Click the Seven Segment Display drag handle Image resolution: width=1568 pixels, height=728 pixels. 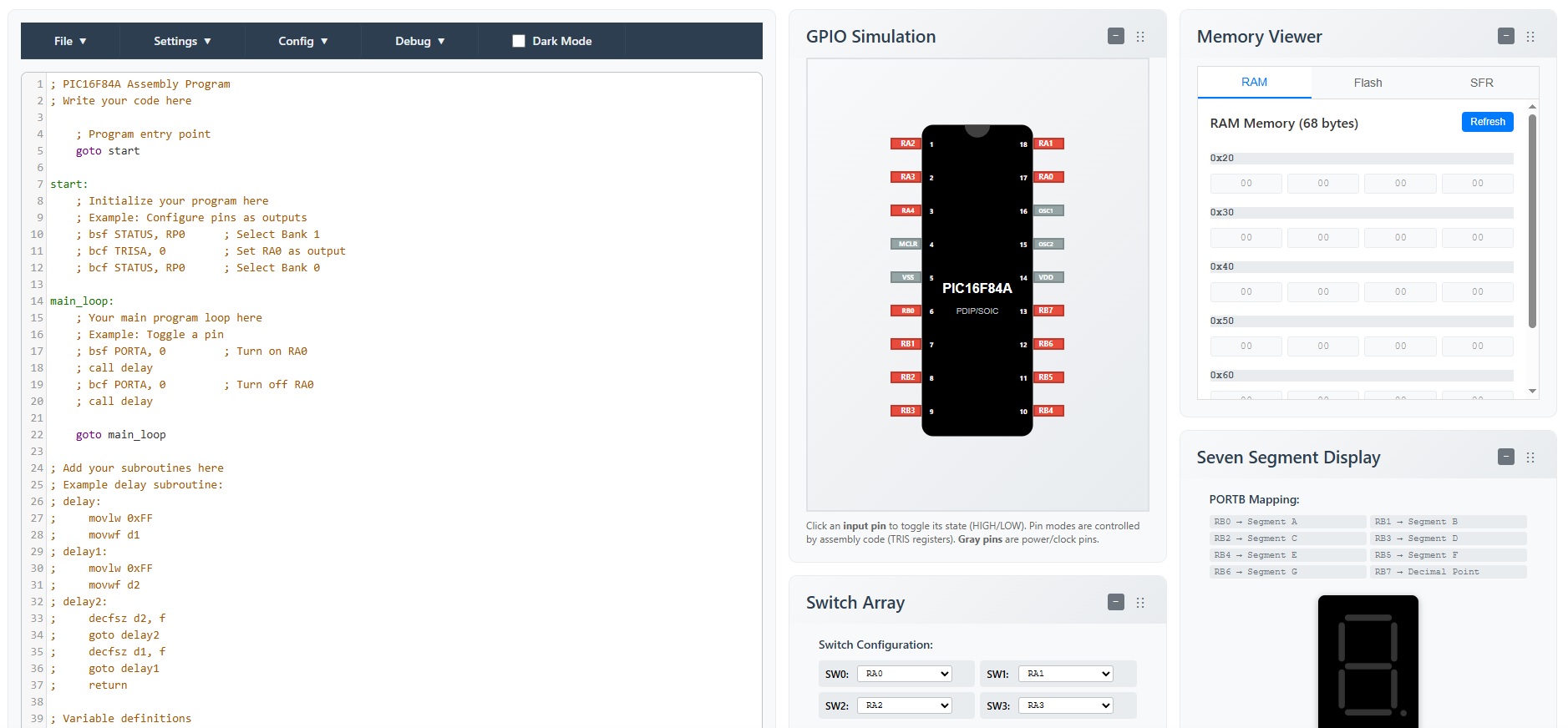click(1530, 458)
